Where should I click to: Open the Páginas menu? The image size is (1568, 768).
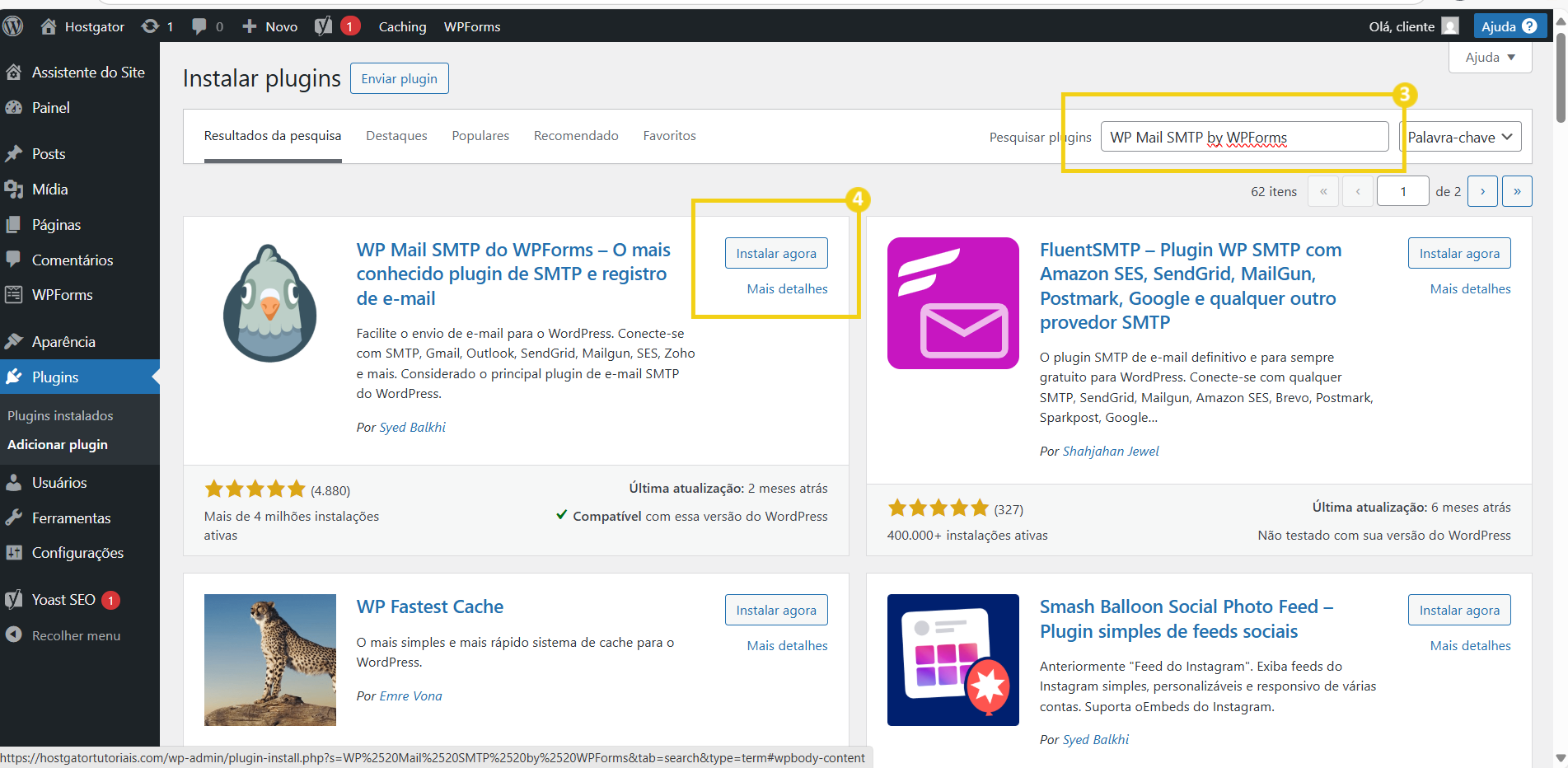click(x=80, y=225)
